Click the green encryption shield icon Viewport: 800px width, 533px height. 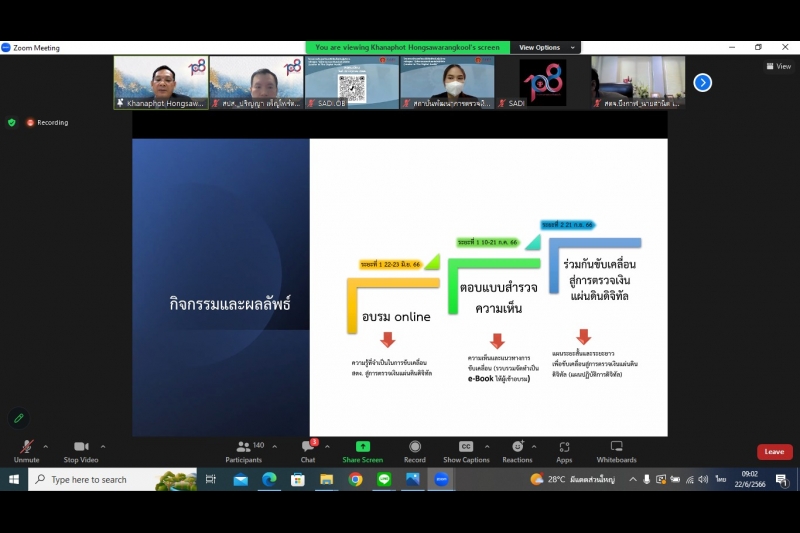[x=12, y=122]
